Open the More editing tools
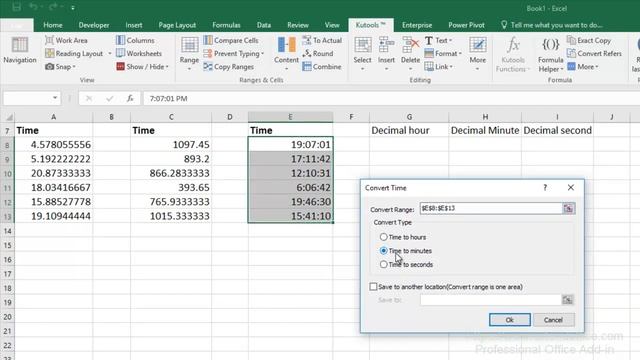This screenshot has width=640, height=360. click(x=478, y=53)
